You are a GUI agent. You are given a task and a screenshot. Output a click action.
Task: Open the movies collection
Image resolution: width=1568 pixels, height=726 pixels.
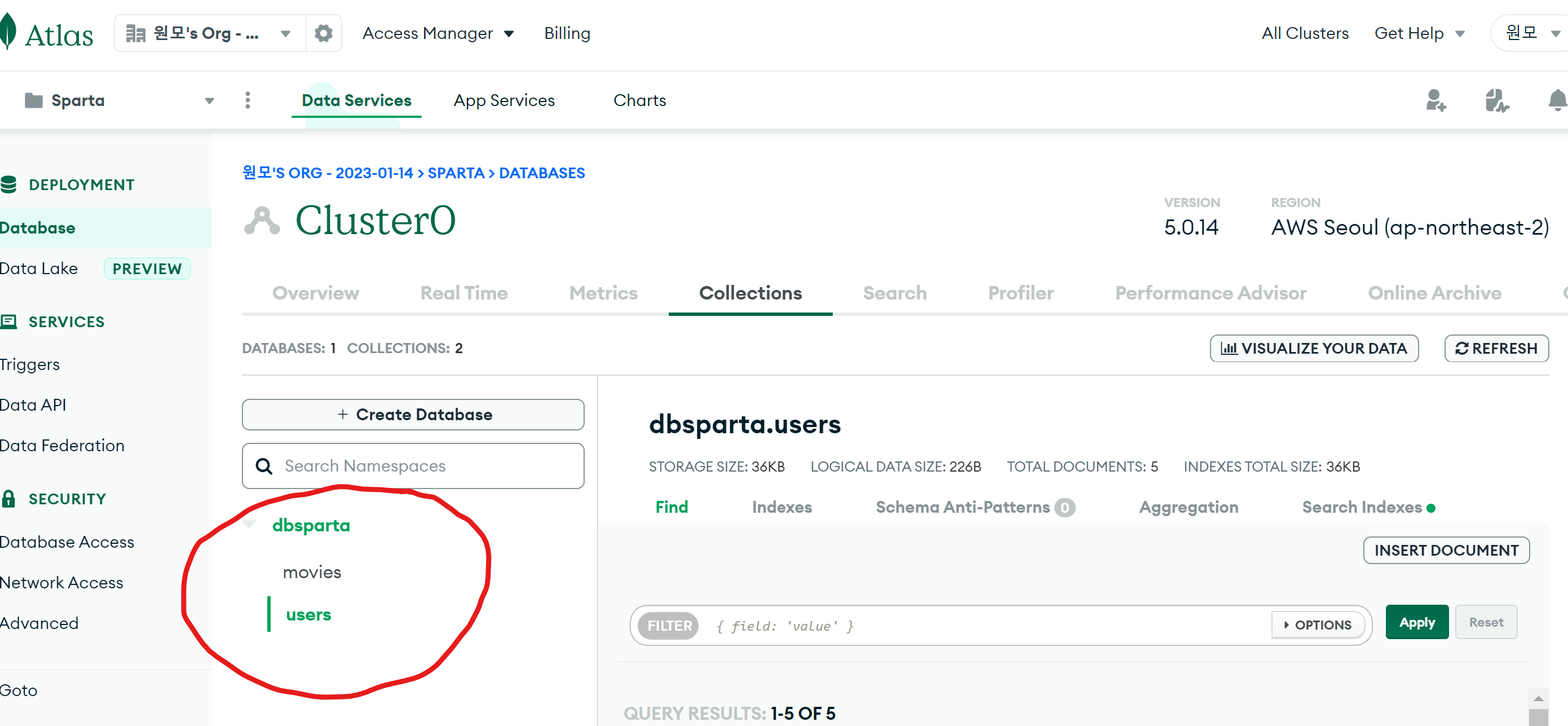coord(312,572)
